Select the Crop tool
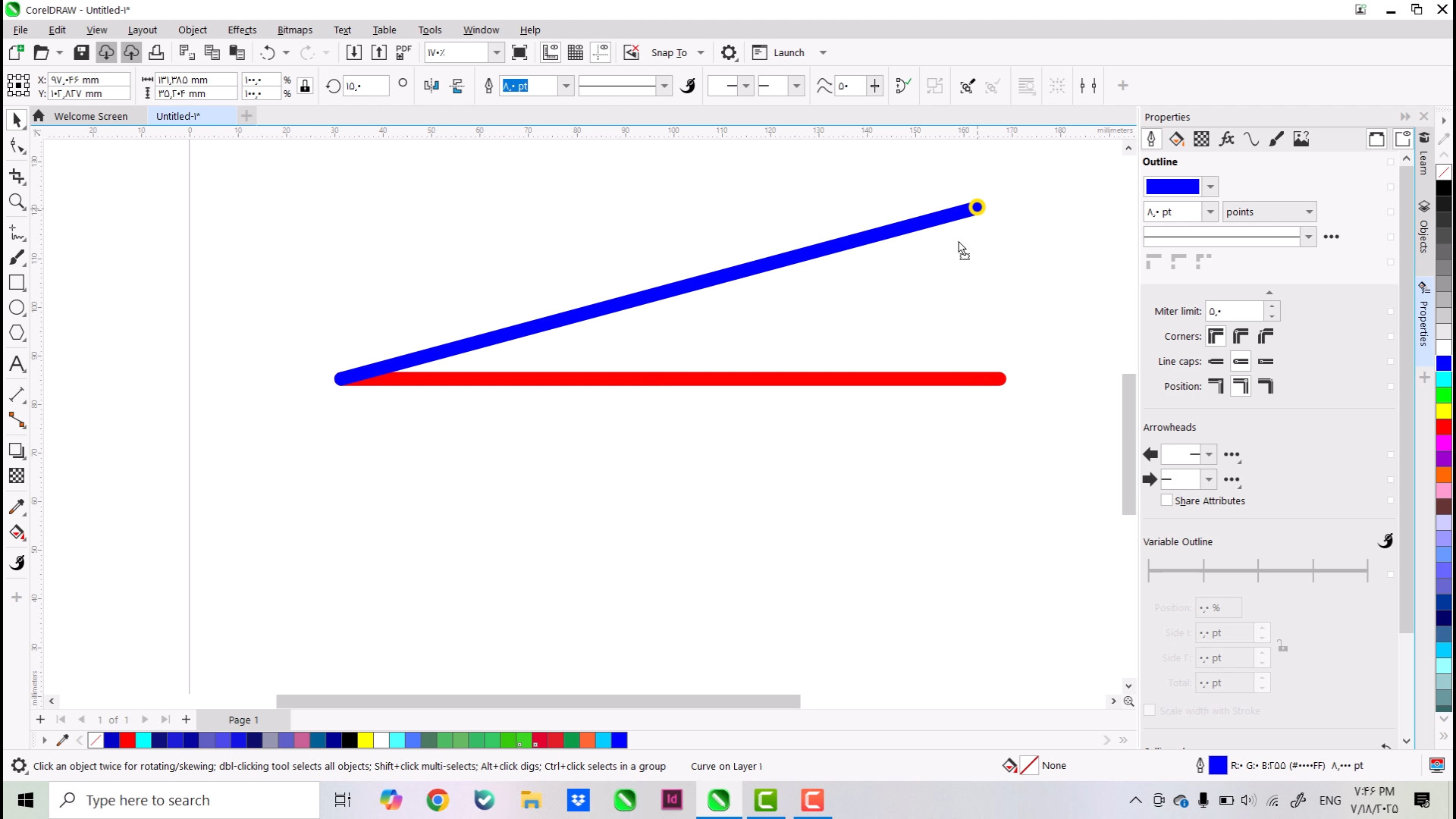Image resolution: width=1456 pixels, height=819 pixels. click(x=17, y=176)
